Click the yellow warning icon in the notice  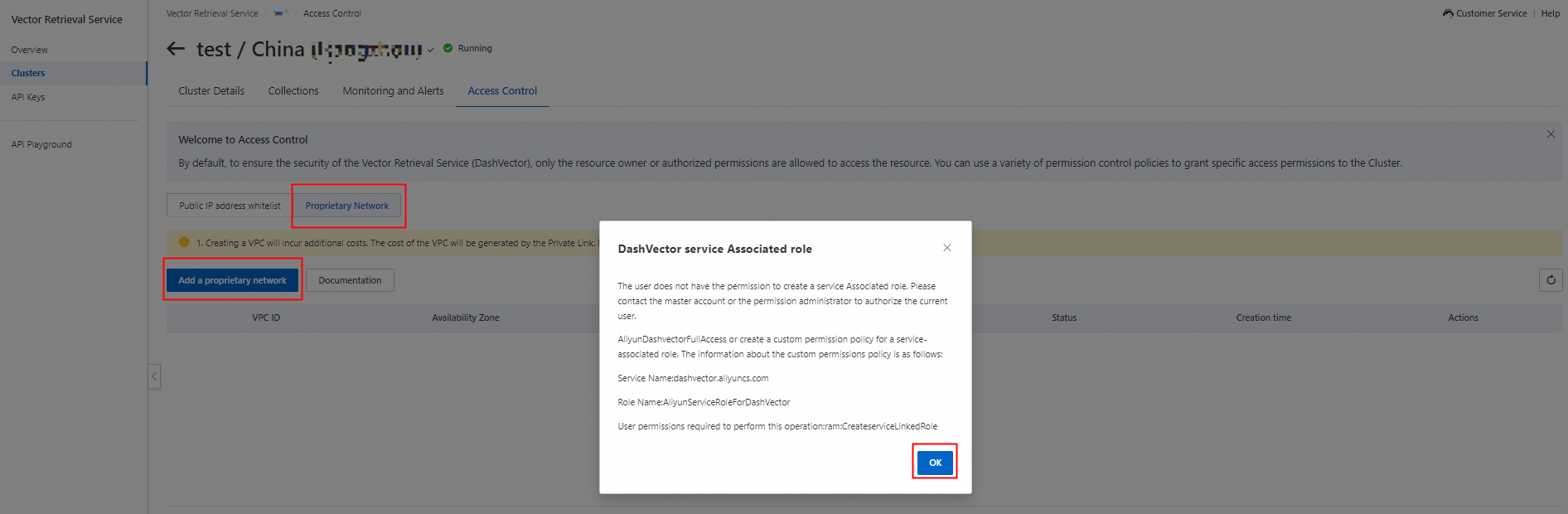pyautogui.click(x=184, y=242)
